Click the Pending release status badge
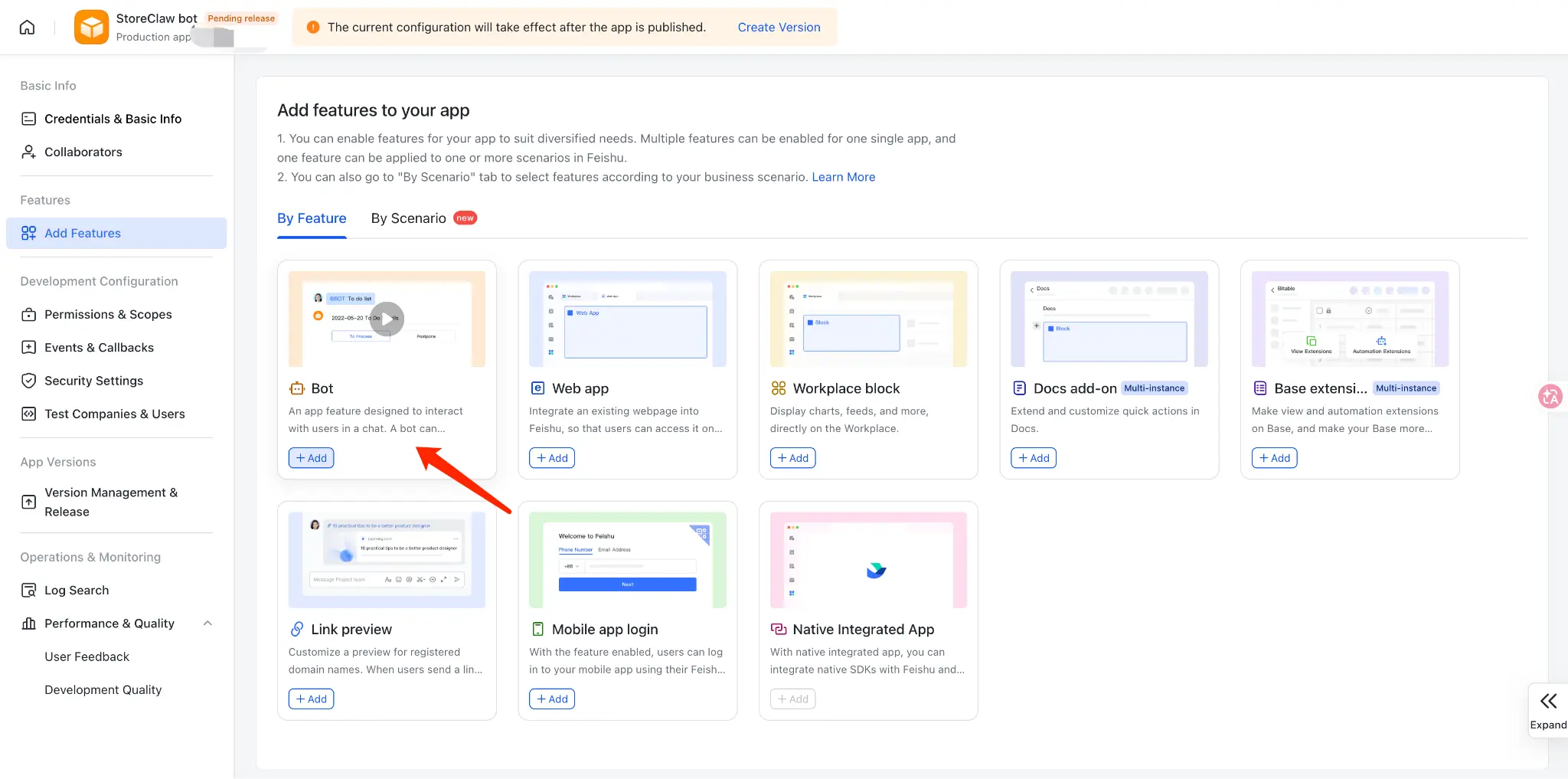This screenshot has width=1568, height=779. click(241, 18)
